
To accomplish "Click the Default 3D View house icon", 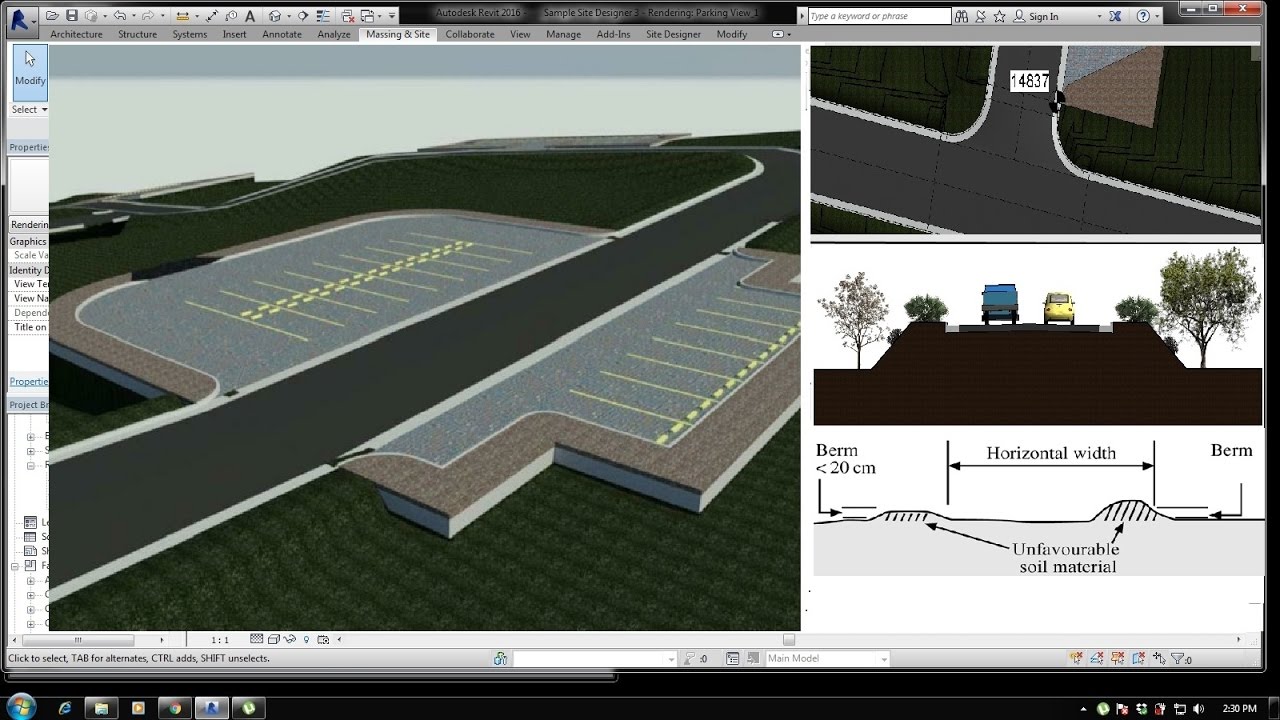I will click(x=275, y=16).
